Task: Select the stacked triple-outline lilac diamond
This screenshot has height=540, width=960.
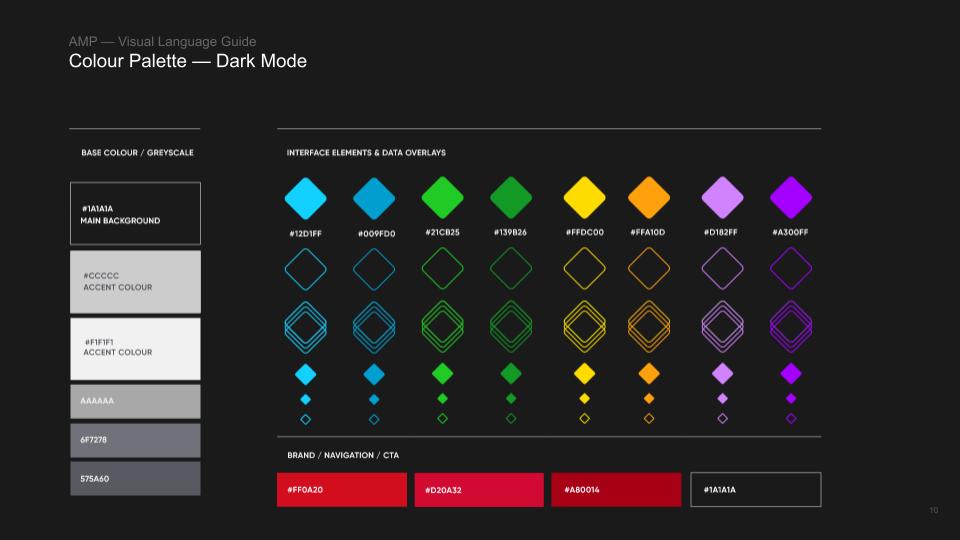Action: coord(722,326)
